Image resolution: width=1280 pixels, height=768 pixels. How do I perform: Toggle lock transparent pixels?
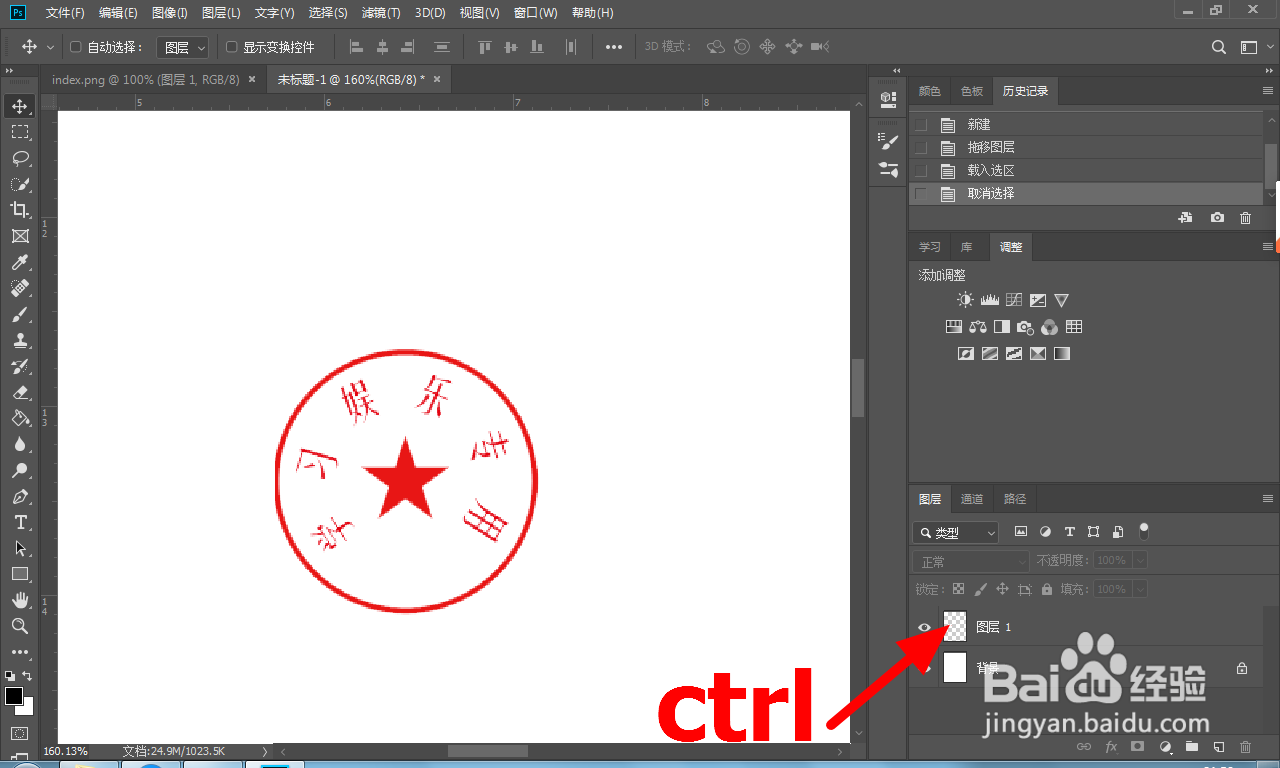(x=958, y=590)
